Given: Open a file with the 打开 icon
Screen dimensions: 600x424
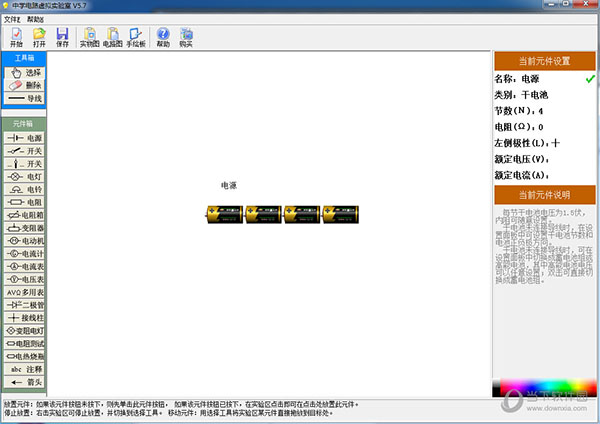Looking at the screenshot, I should (39, 38).
